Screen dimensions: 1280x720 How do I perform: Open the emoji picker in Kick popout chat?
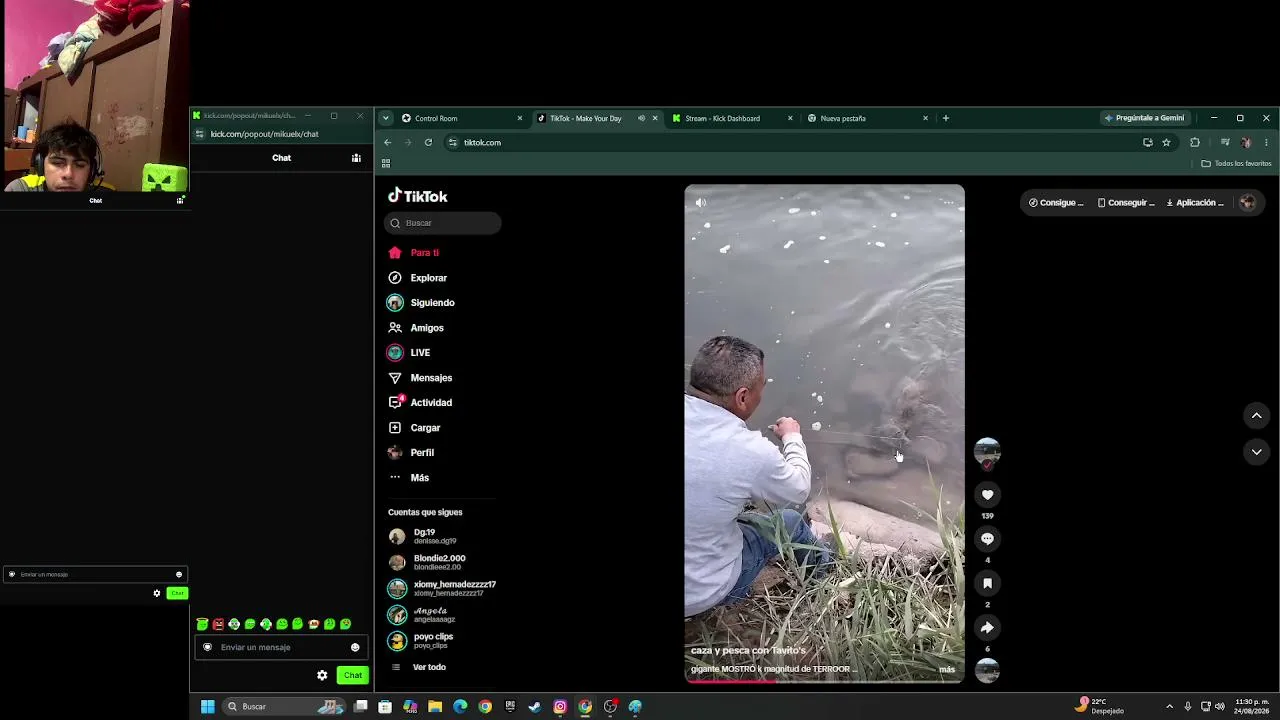[x=355, y=647]
